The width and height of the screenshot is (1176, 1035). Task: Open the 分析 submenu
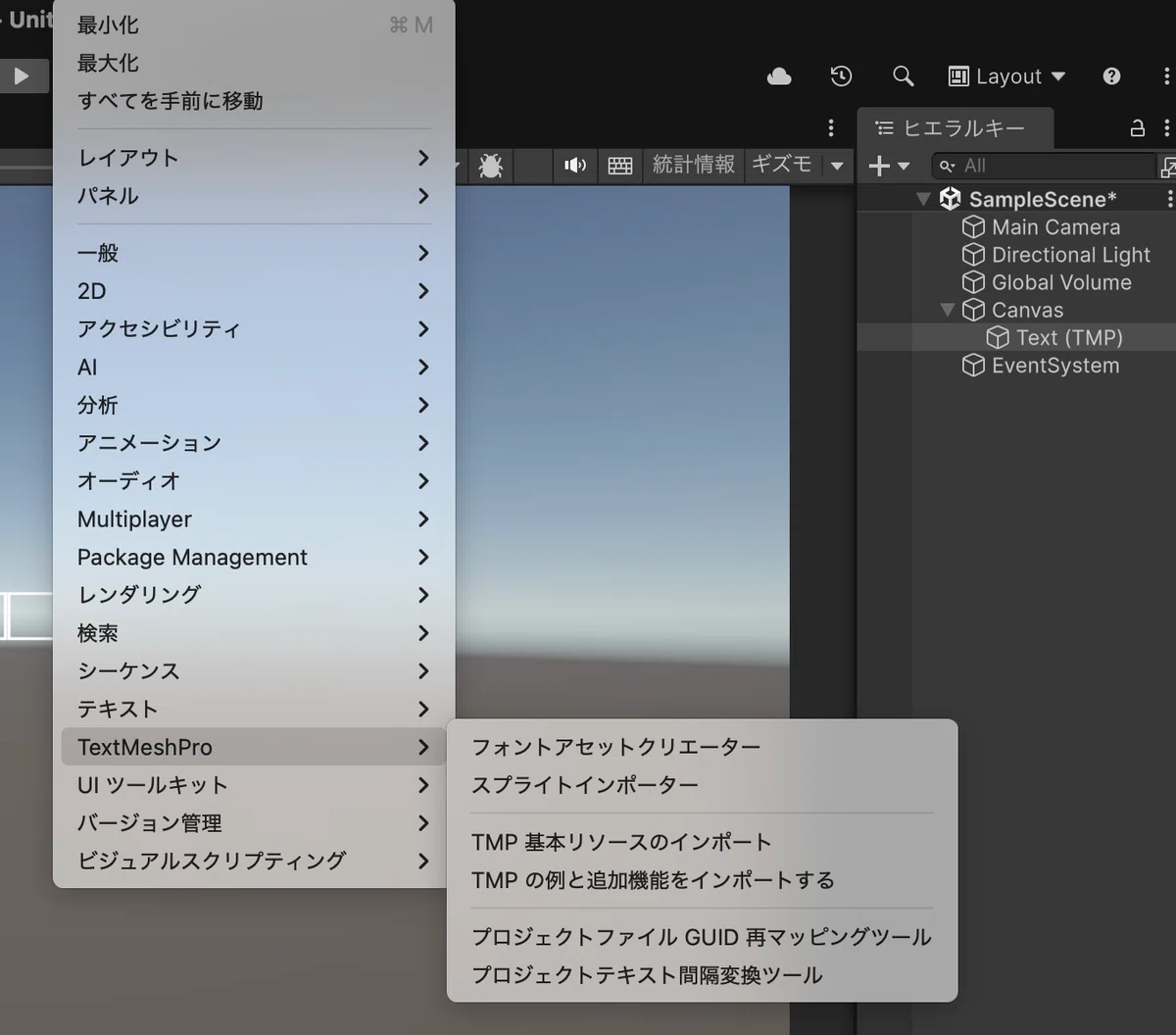(x=255, y=405)
